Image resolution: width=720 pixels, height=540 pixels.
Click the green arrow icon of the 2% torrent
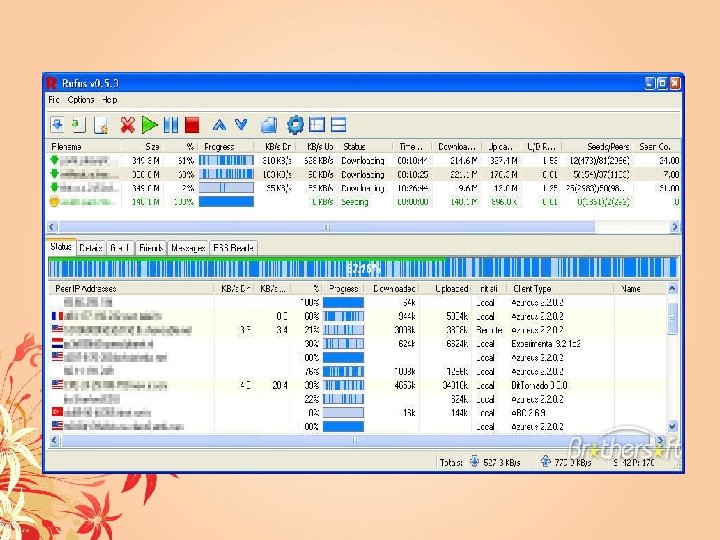coord(55,187)
